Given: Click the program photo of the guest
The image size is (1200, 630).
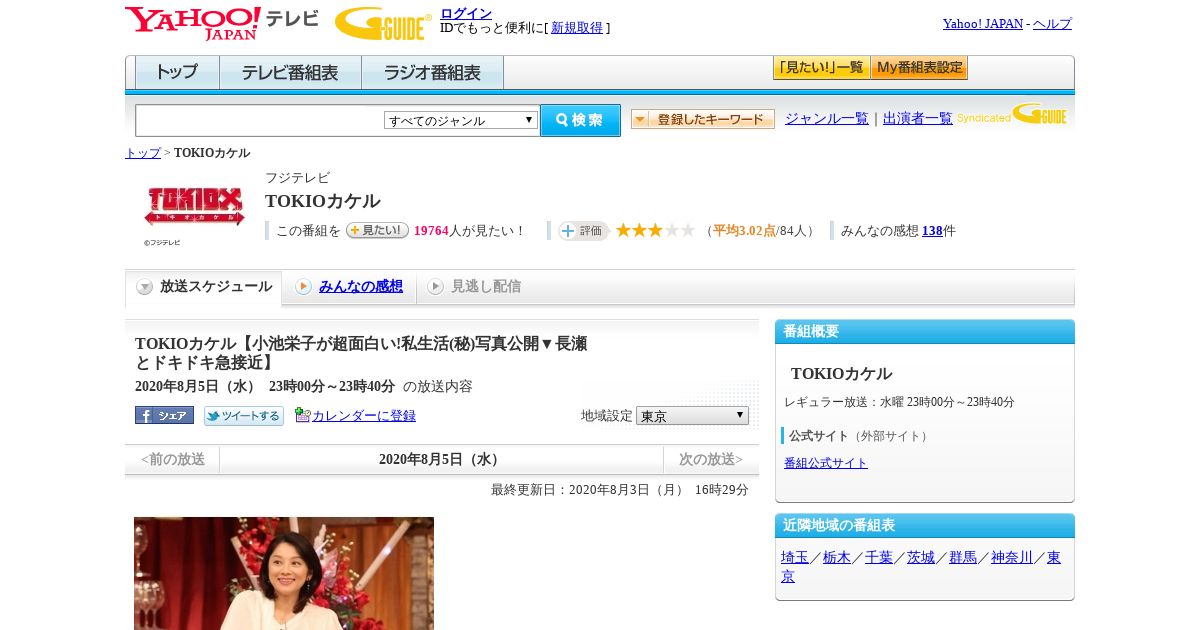Looking at the screenshot, I should 284,573.
